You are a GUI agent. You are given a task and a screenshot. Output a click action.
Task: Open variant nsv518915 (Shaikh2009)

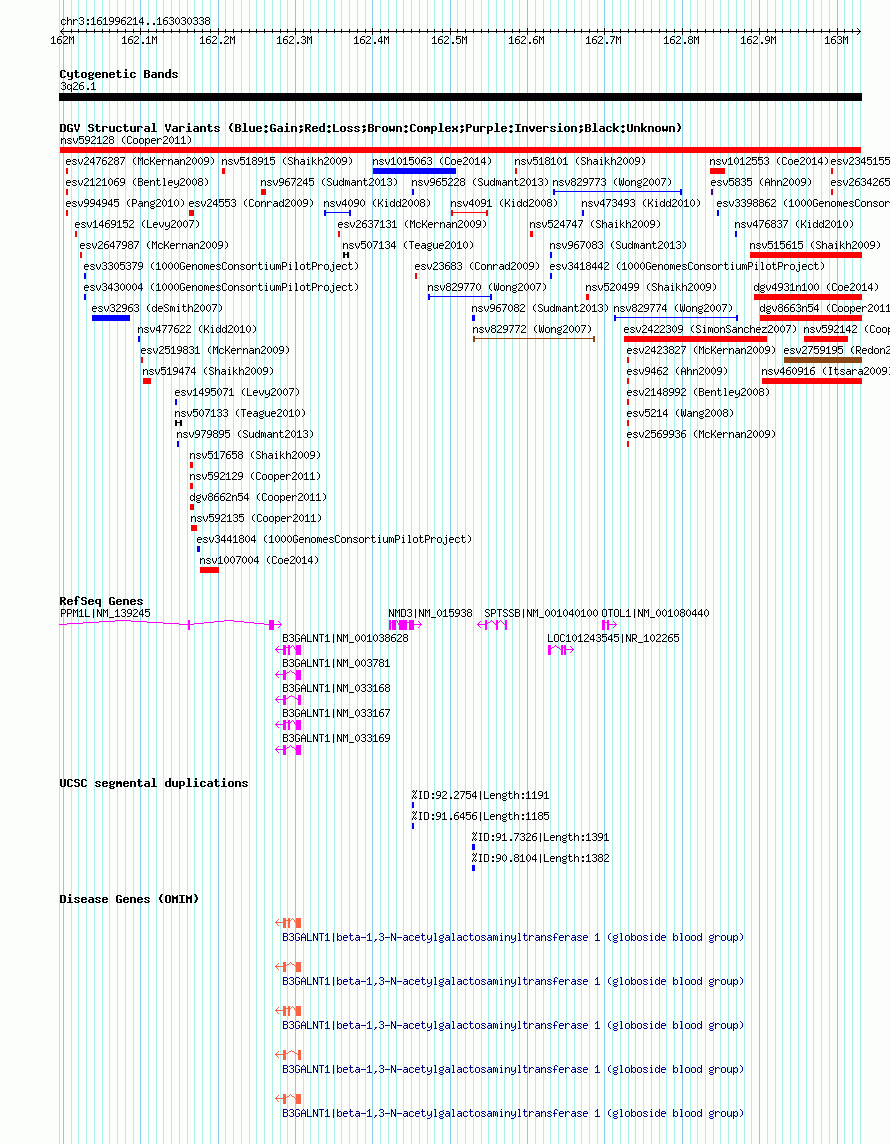click(x=287, y=161)
